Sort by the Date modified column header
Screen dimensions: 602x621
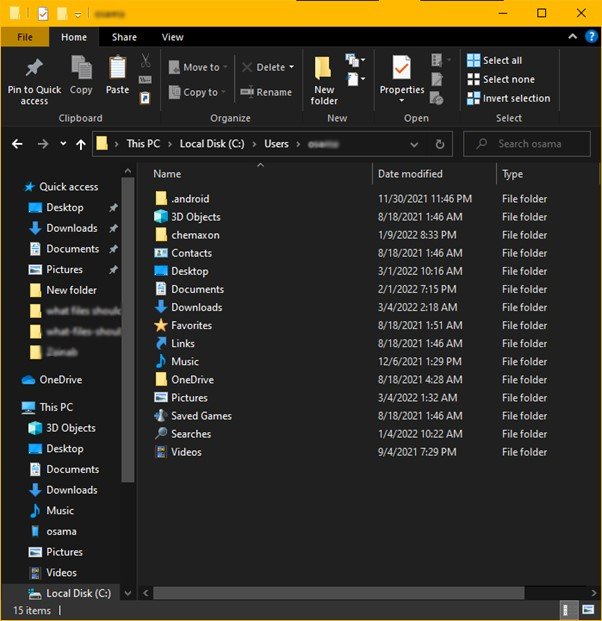point(410,174)
